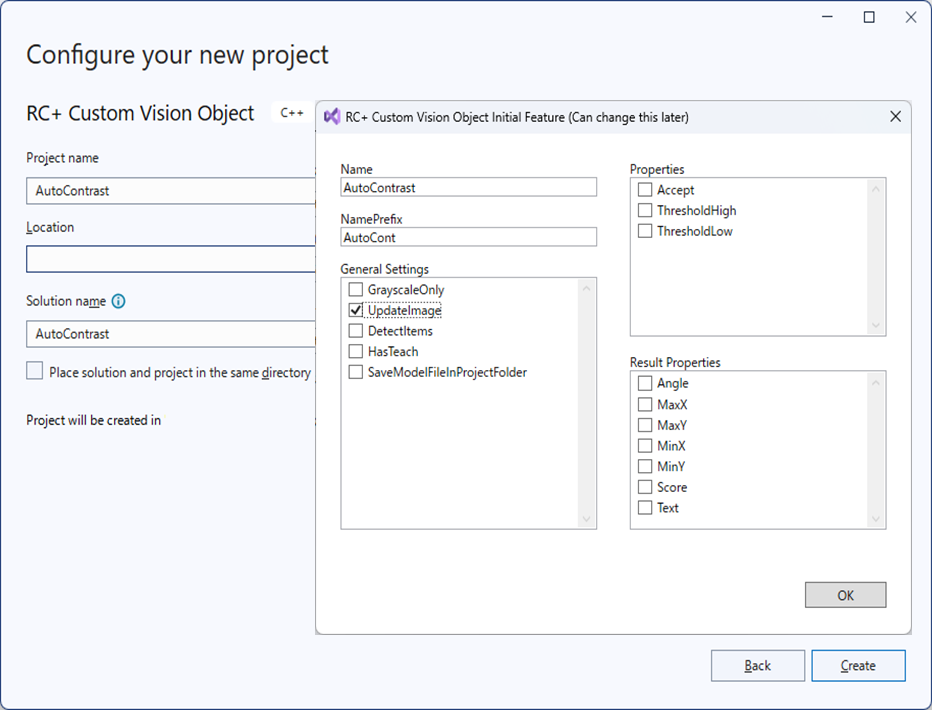Click the Visual Studio icon in dialog title
932x710 pixels.
point(332,117)
